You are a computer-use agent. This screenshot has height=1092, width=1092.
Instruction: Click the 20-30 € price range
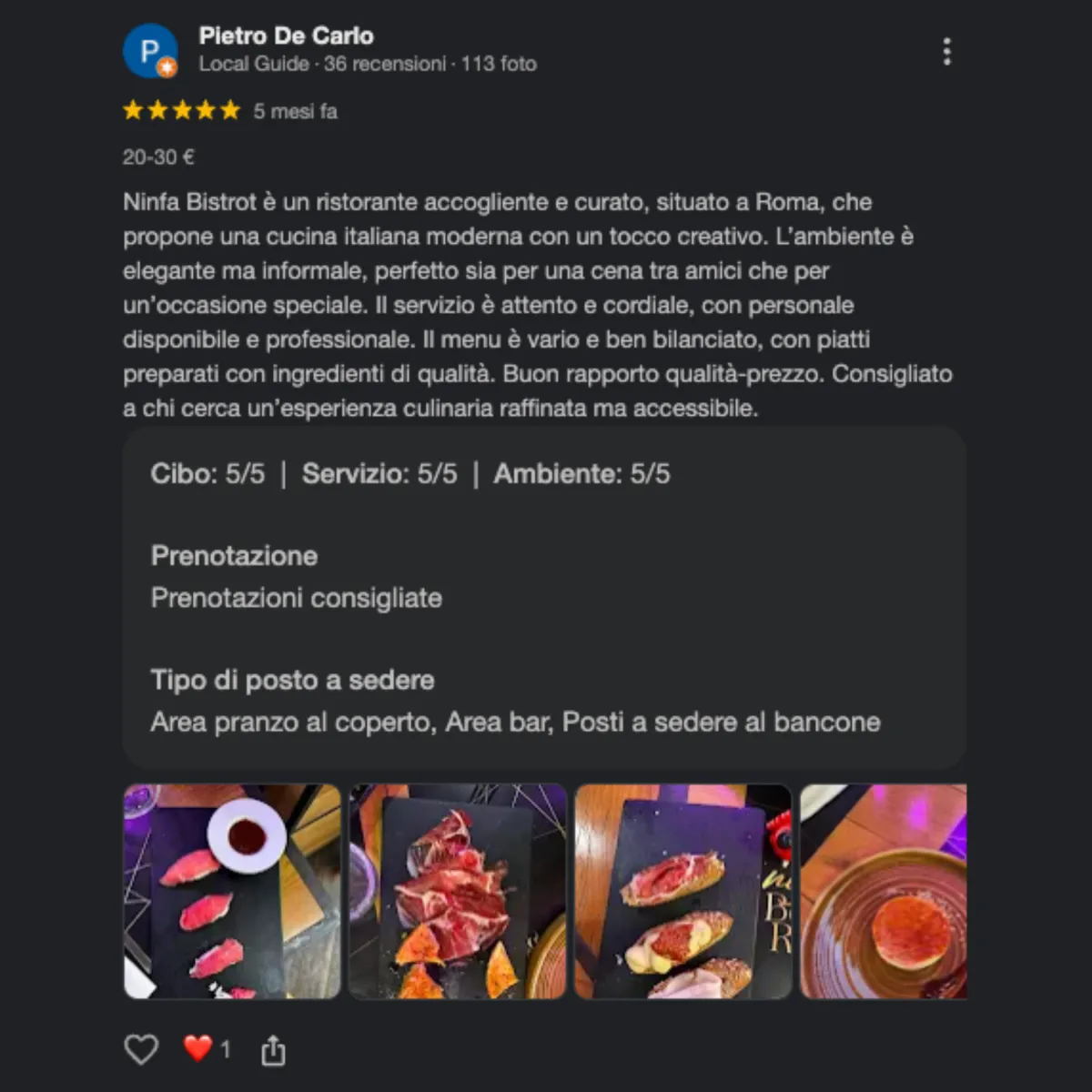[158, 157]
